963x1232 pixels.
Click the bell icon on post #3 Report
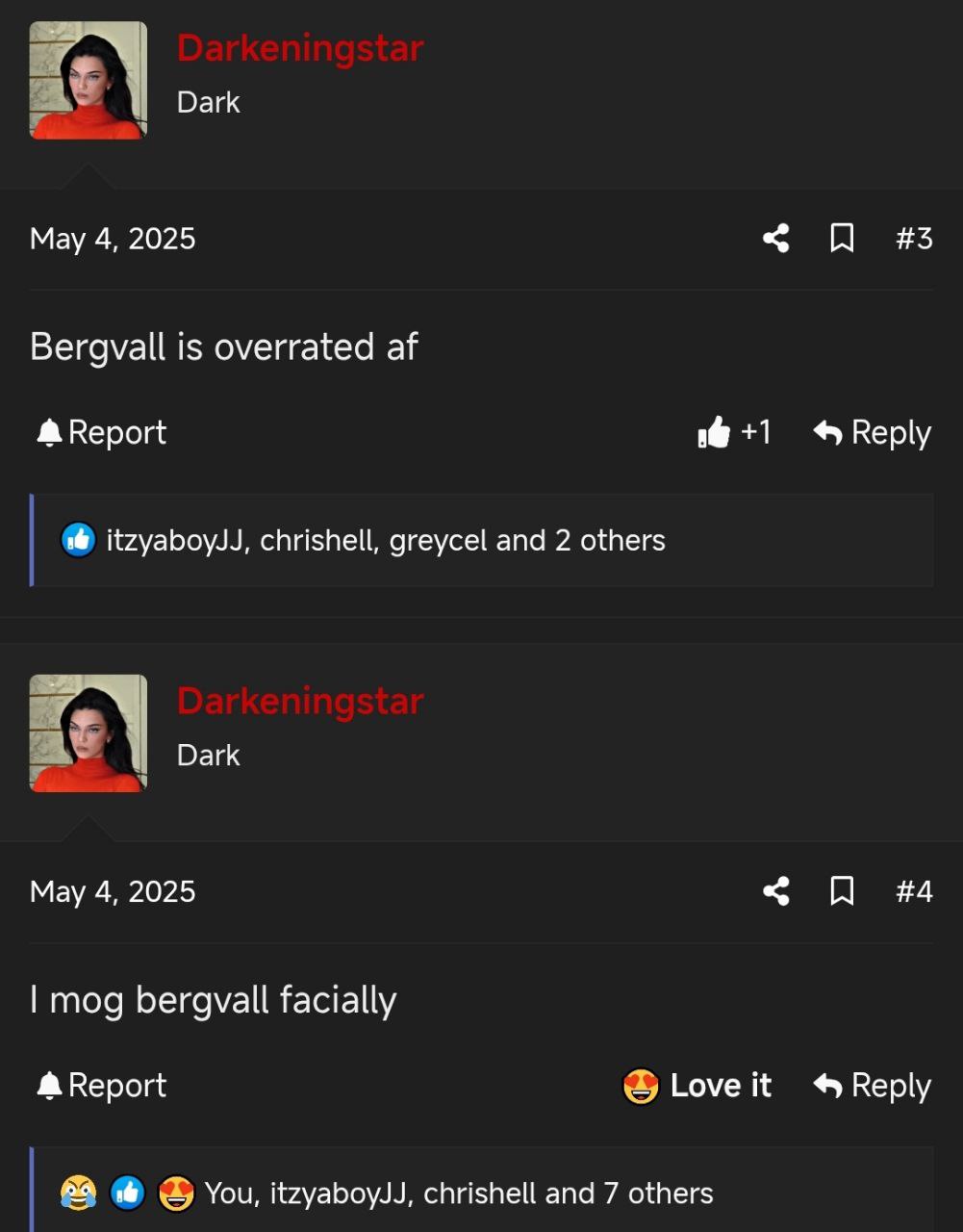(x=49, y=433)
